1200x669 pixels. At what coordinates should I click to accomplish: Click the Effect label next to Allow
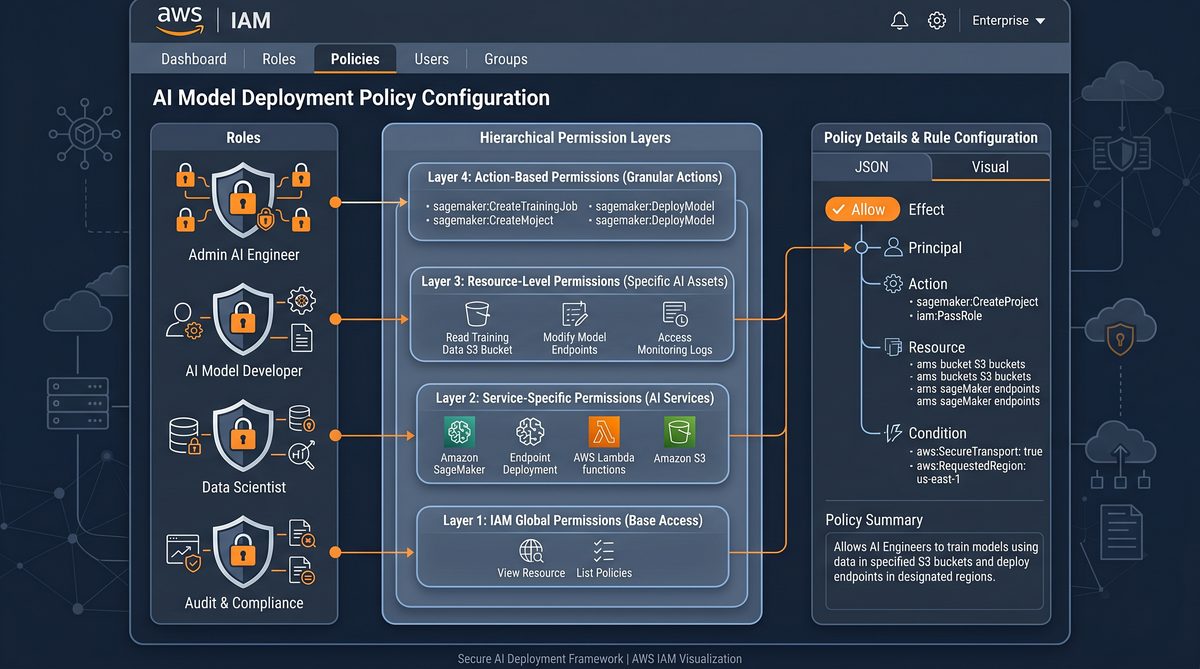click(926, 210)
